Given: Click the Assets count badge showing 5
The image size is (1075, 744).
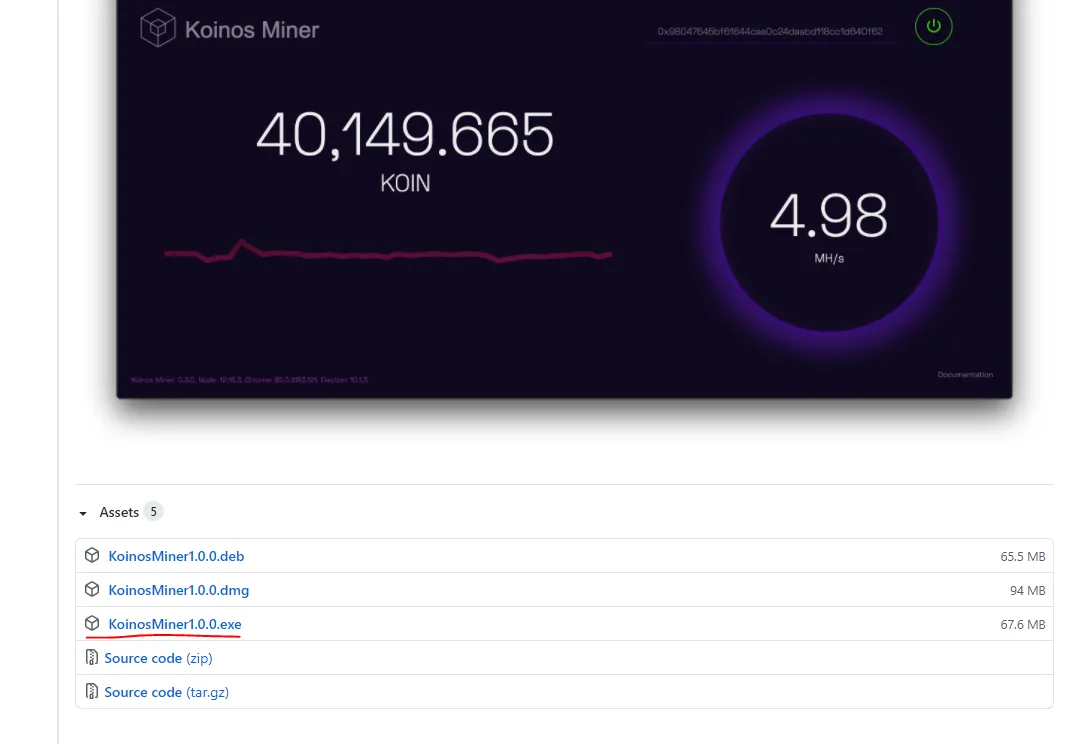Looking at the screenshot, I should (154, 512).
